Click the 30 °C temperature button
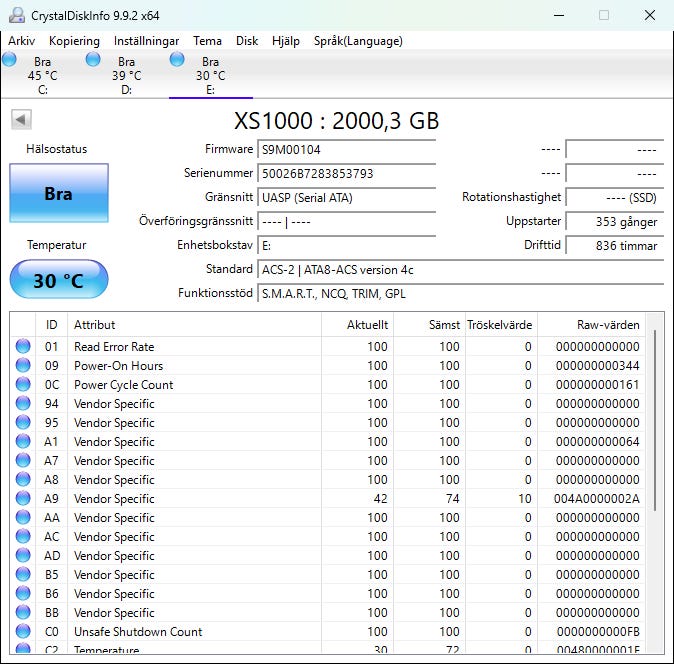Screen dimensions: 674x664 coord(59,279)
